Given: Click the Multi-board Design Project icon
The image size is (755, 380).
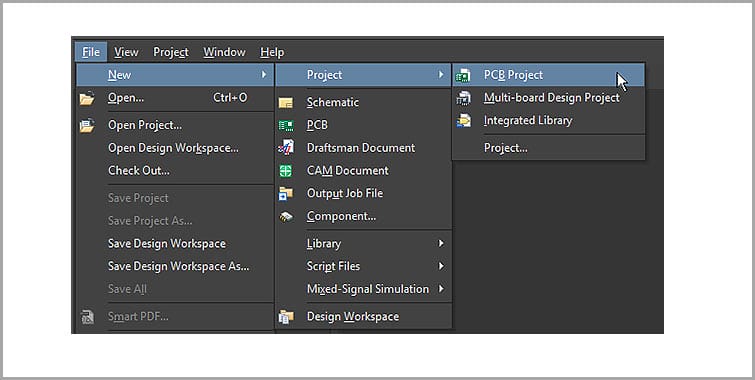Looking at the screenshot, I should point(463,98).
